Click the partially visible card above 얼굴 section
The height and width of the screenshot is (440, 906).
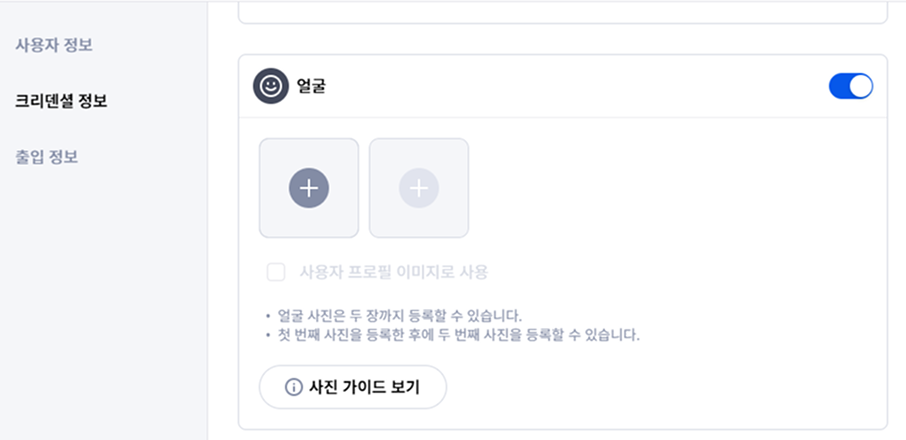pyautogui.click(x=562, y=14)
